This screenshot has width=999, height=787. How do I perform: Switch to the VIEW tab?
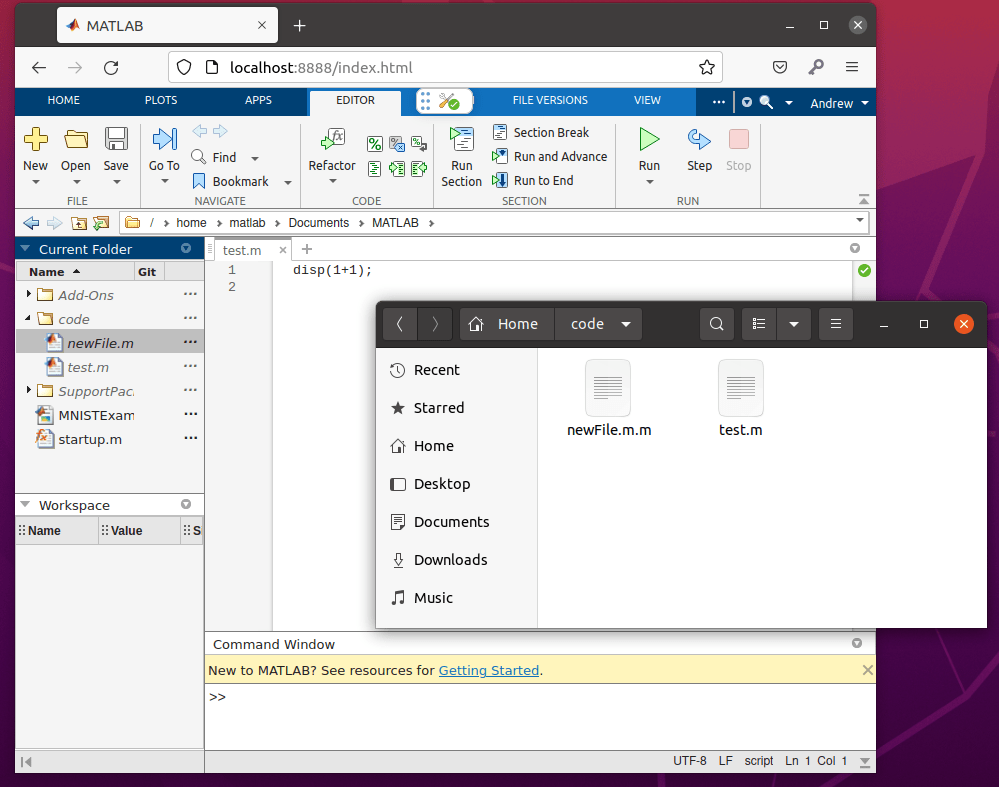click(647, 100)
